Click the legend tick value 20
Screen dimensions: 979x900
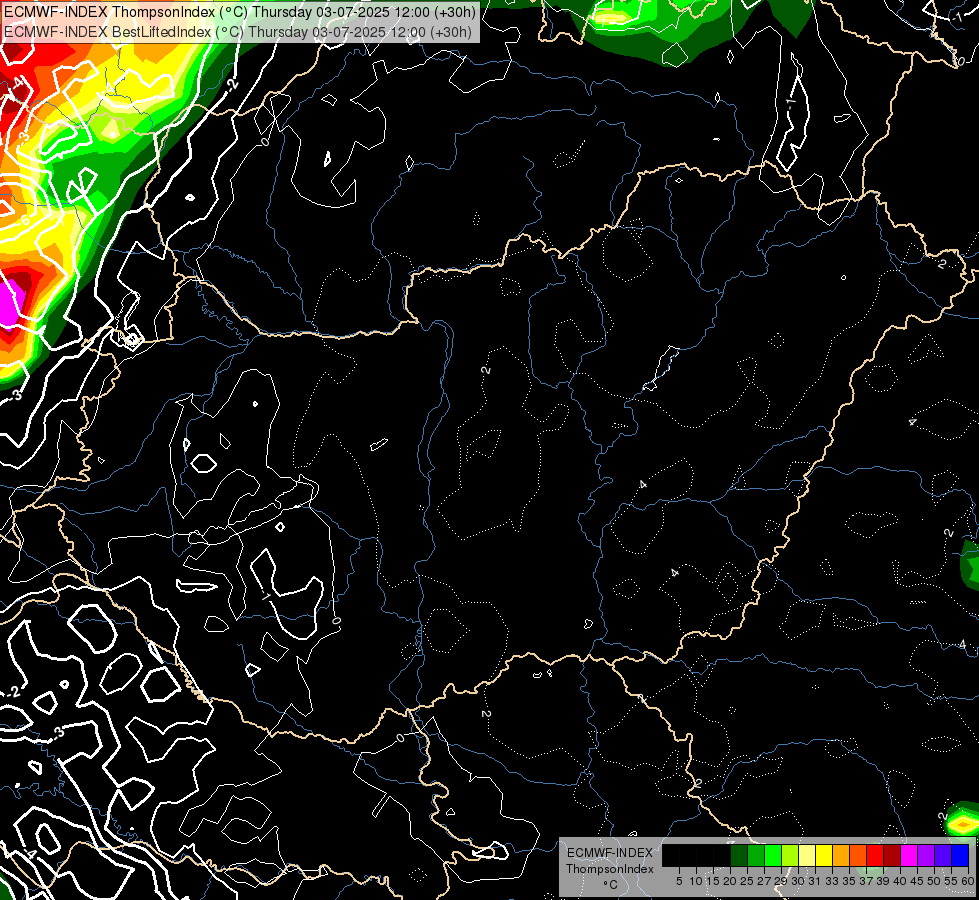click(730, 881)
